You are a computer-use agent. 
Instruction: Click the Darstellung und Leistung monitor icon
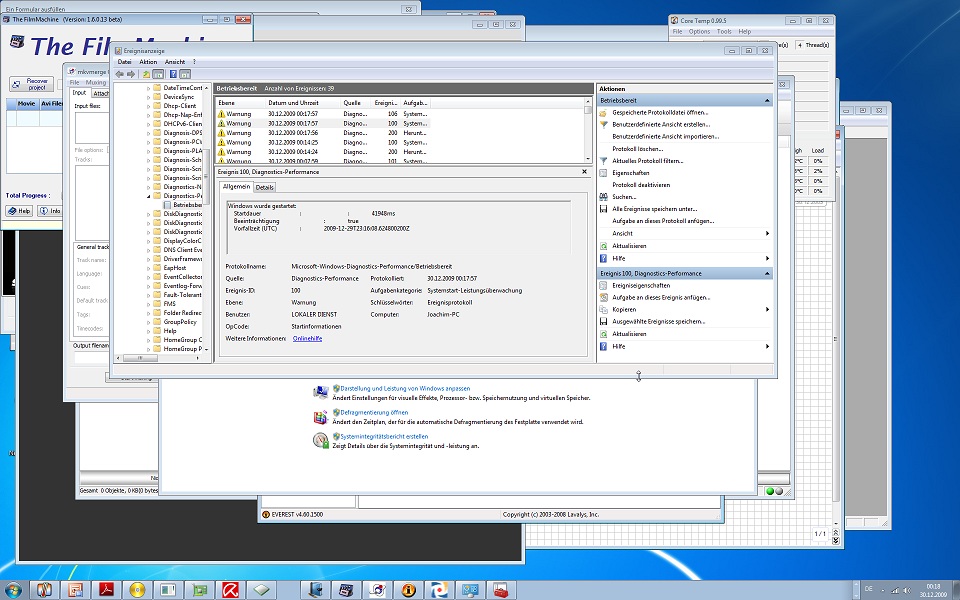click(321, 392)
